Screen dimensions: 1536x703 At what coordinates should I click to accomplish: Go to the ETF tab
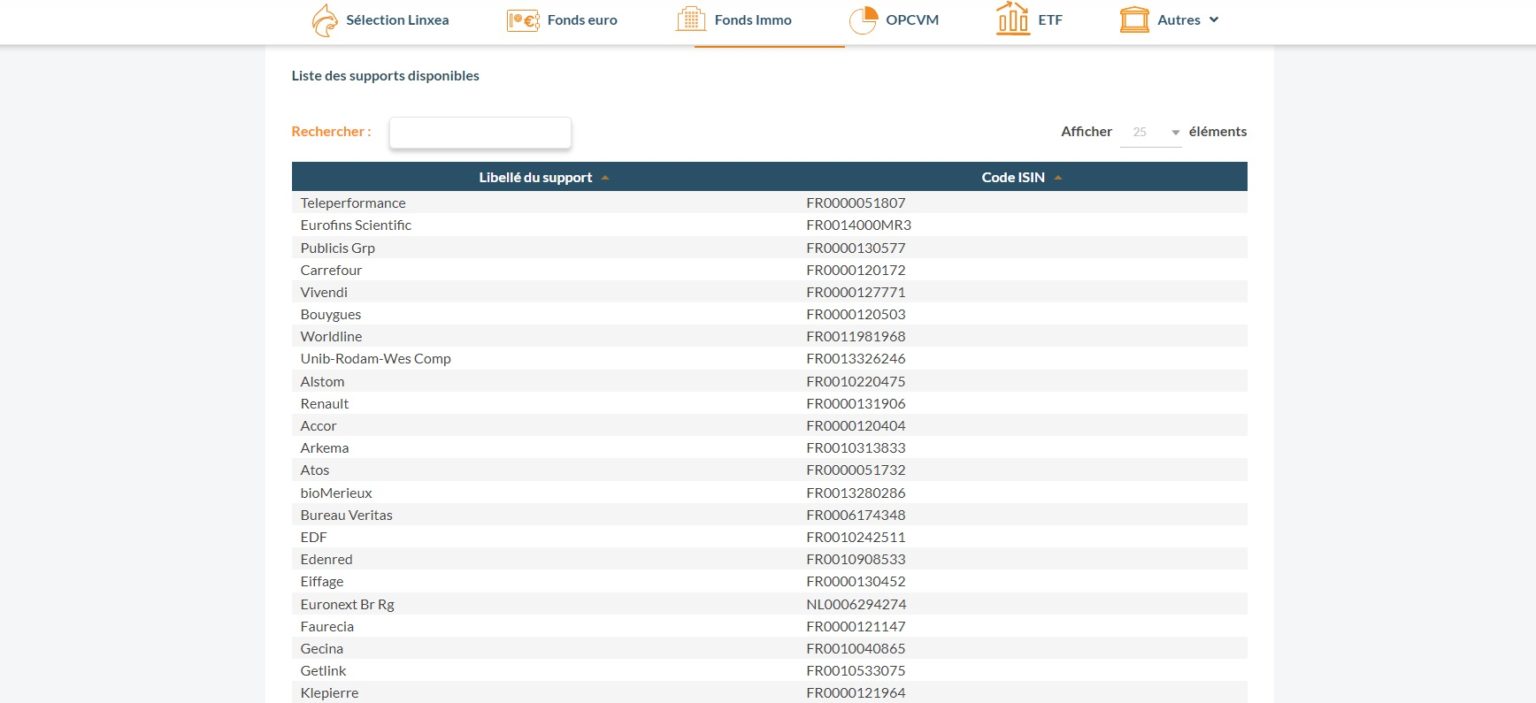1050,20
